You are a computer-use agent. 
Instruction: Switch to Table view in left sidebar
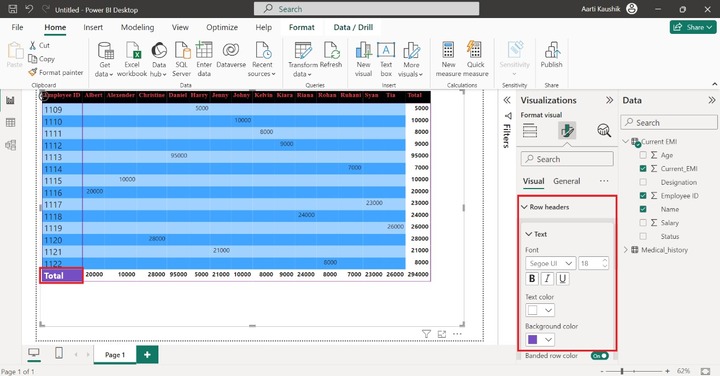[10, 123]
